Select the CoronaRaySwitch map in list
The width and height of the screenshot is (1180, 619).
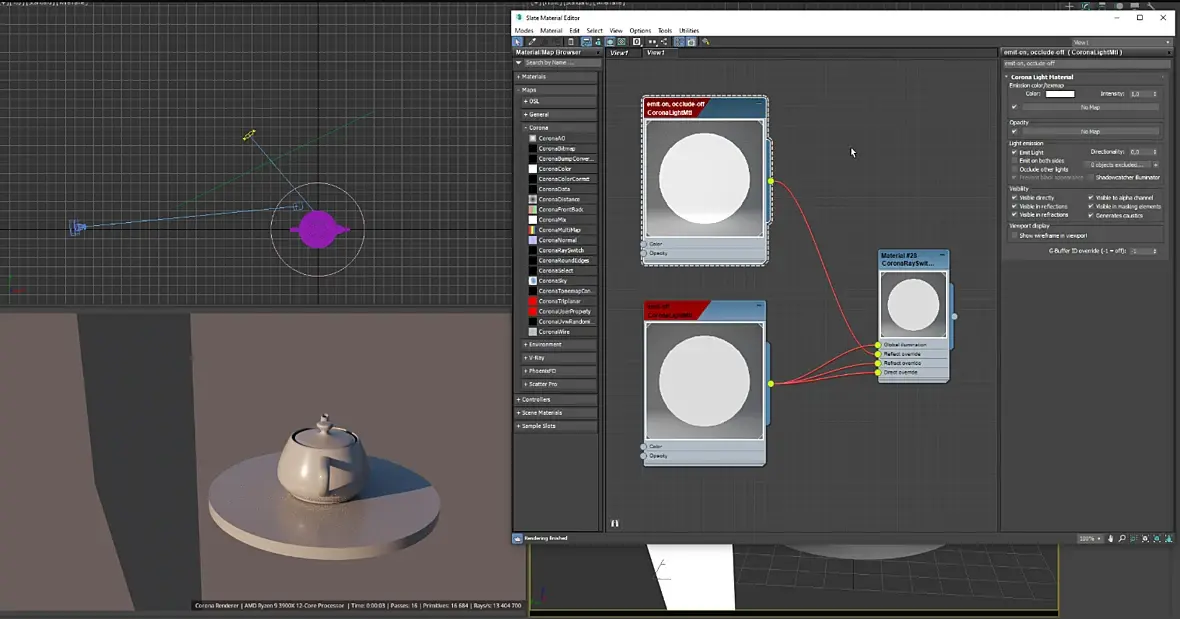[560, 250]
